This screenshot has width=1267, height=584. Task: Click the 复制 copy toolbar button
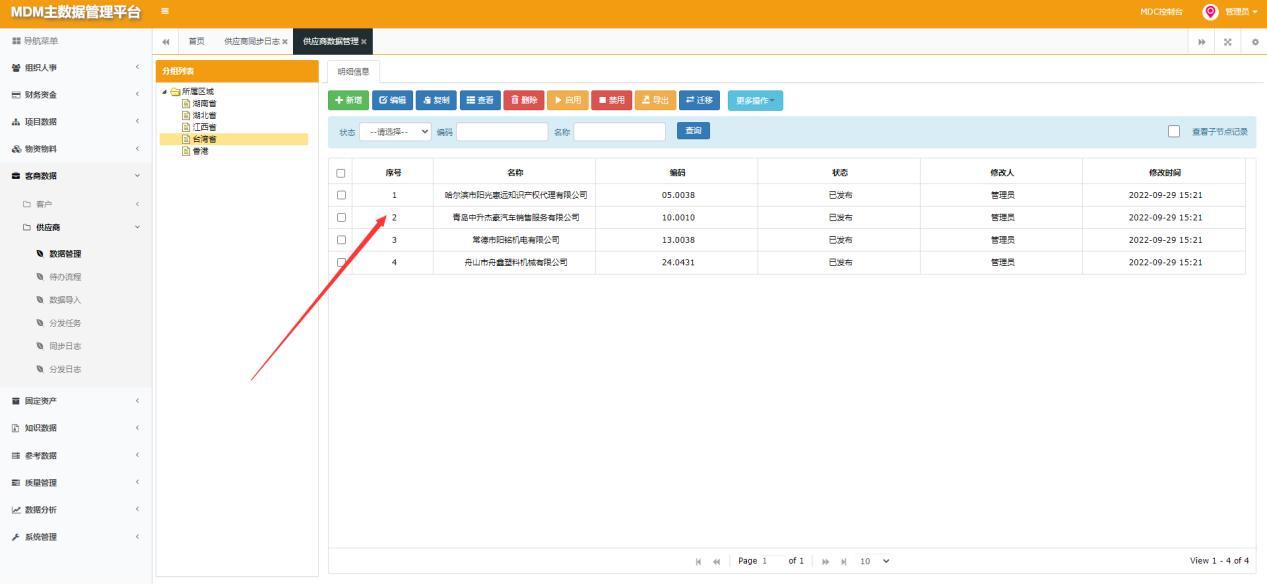436,100
